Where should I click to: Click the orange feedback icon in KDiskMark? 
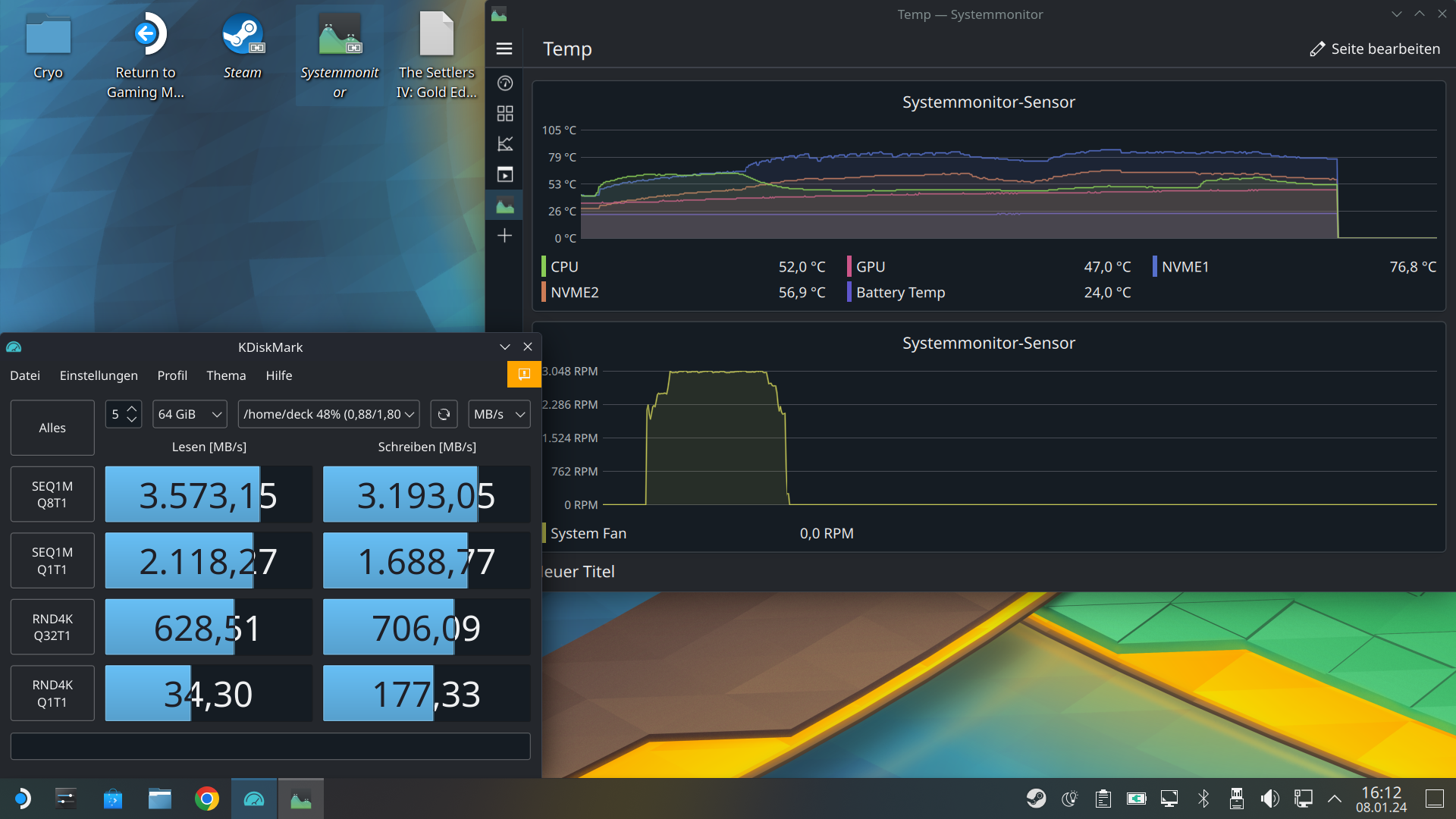pos(523,374)
